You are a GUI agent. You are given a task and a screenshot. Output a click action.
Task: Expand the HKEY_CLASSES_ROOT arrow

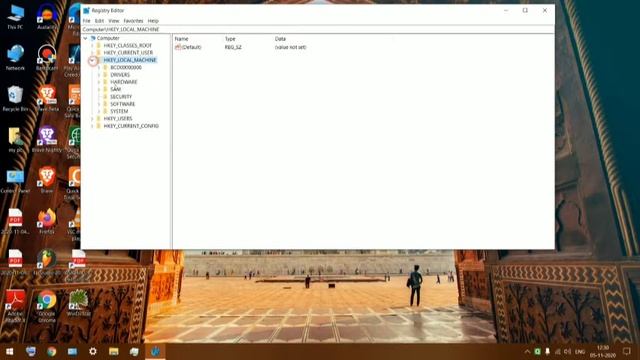click(x=92, y=45)
